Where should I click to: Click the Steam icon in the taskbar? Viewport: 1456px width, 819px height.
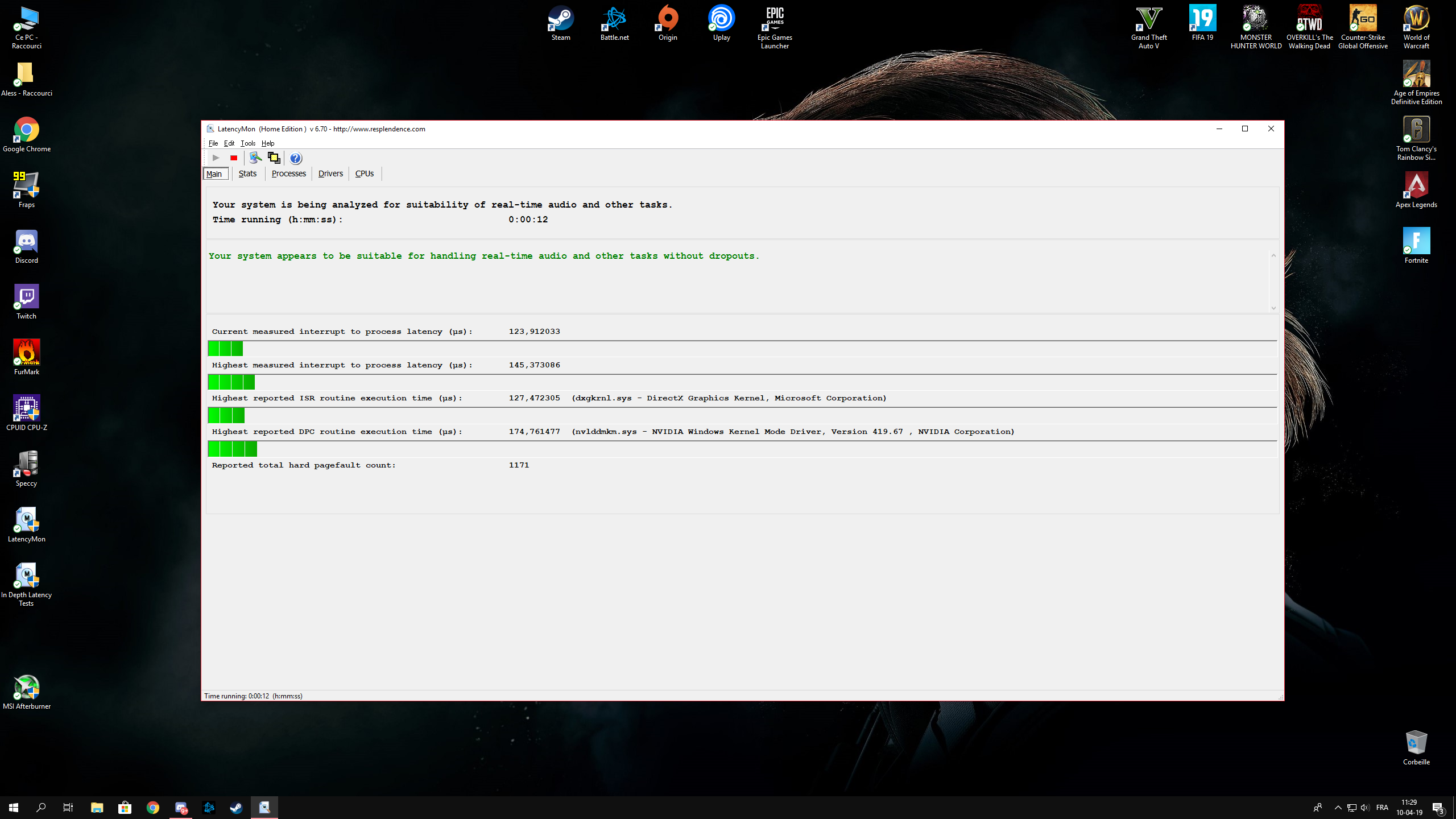click(236, 808)
